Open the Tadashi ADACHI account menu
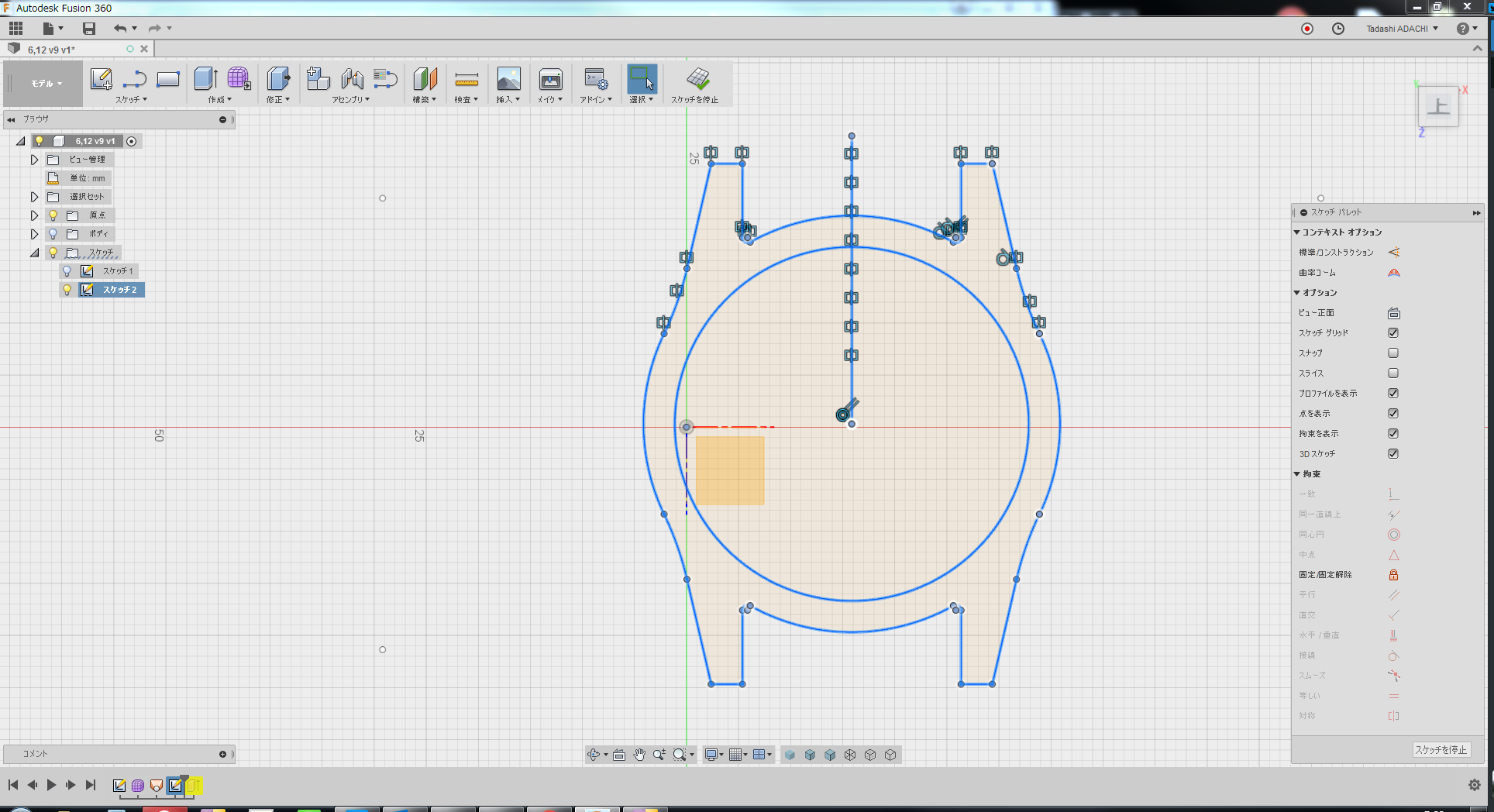1494x812 pixels. click(x=1402, y=29)
